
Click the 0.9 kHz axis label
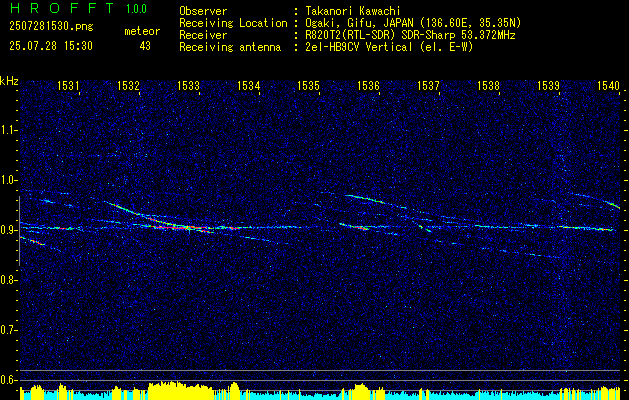click(8, 230)
